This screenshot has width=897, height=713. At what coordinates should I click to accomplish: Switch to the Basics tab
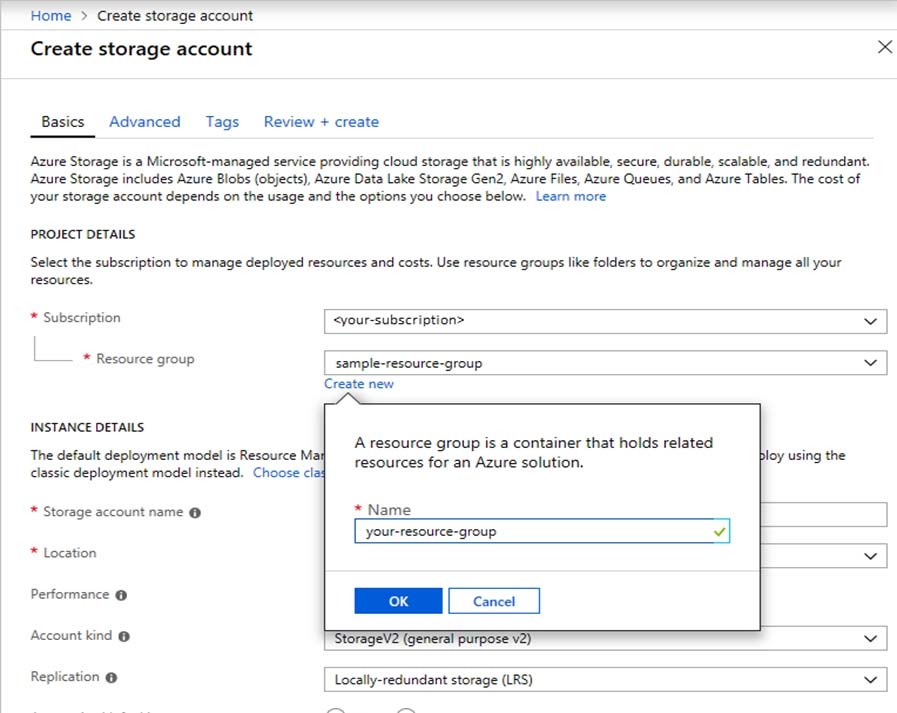point(62,122)
